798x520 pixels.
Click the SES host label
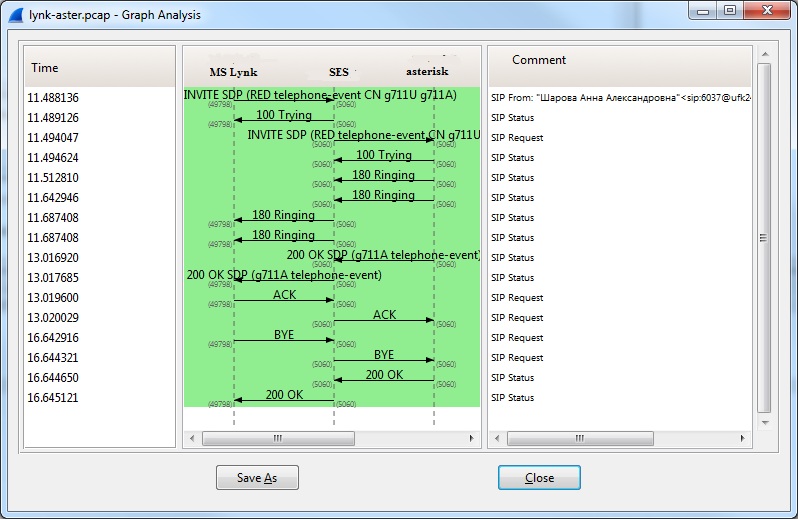339,72
